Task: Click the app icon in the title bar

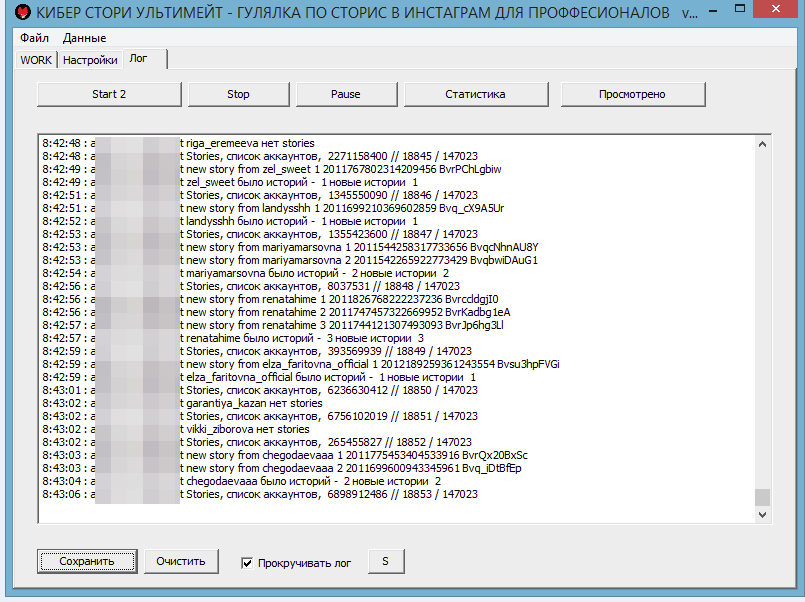Action: pyautogui.click(x=23, y=11)
